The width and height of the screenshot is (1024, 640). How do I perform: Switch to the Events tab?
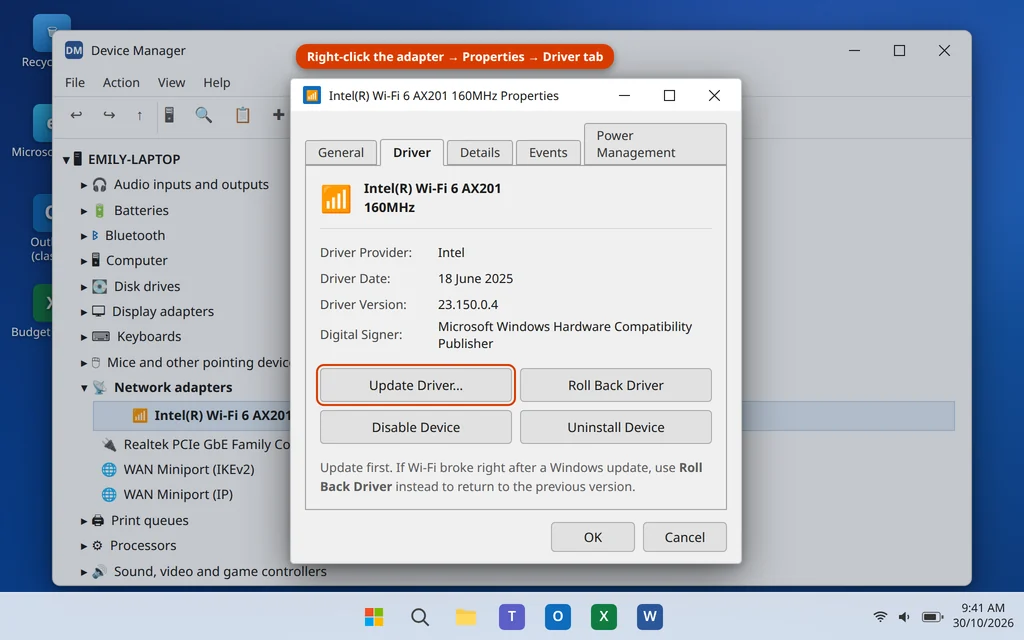(x=548, y=152)
